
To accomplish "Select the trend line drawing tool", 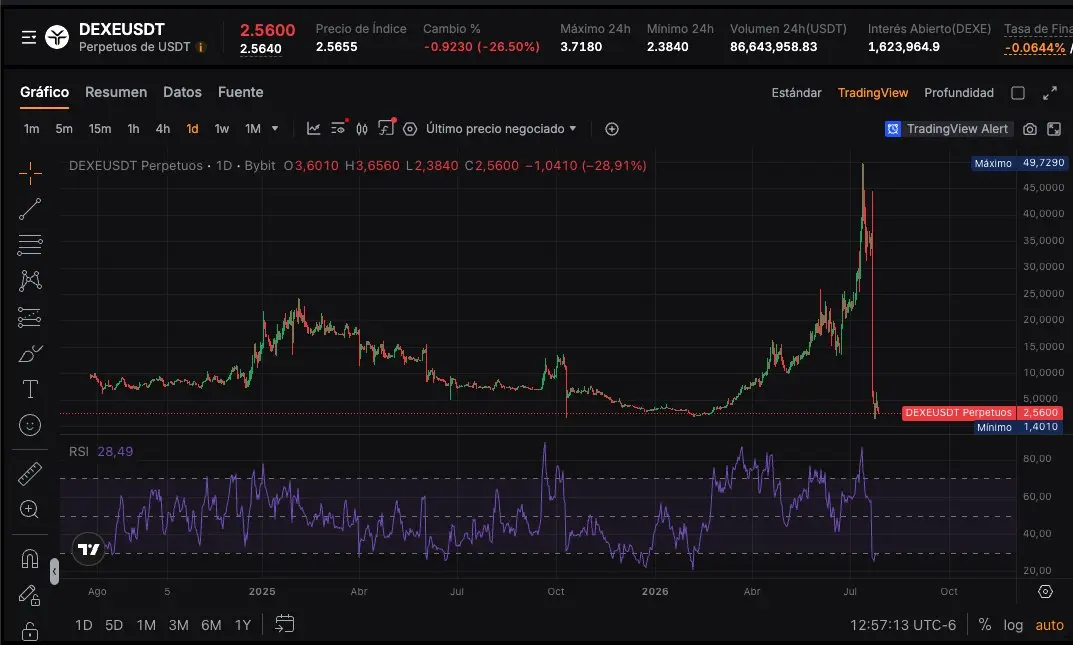I will [x=30, y=209].
